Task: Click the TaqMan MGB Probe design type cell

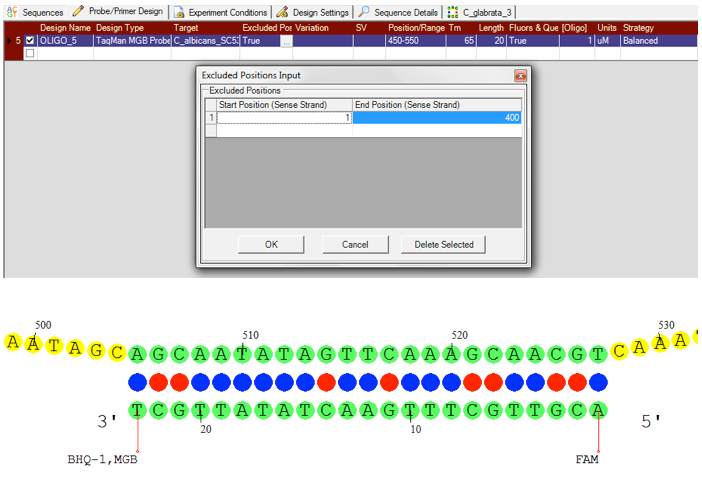Action: click(x=132, y=41)
